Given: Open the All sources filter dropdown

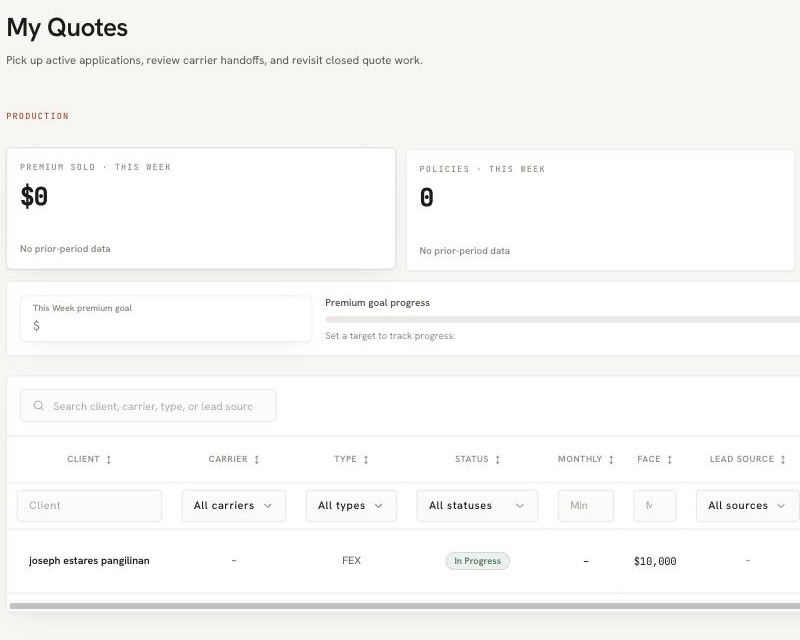Looking at the screenshot, I should coord(747,505).
